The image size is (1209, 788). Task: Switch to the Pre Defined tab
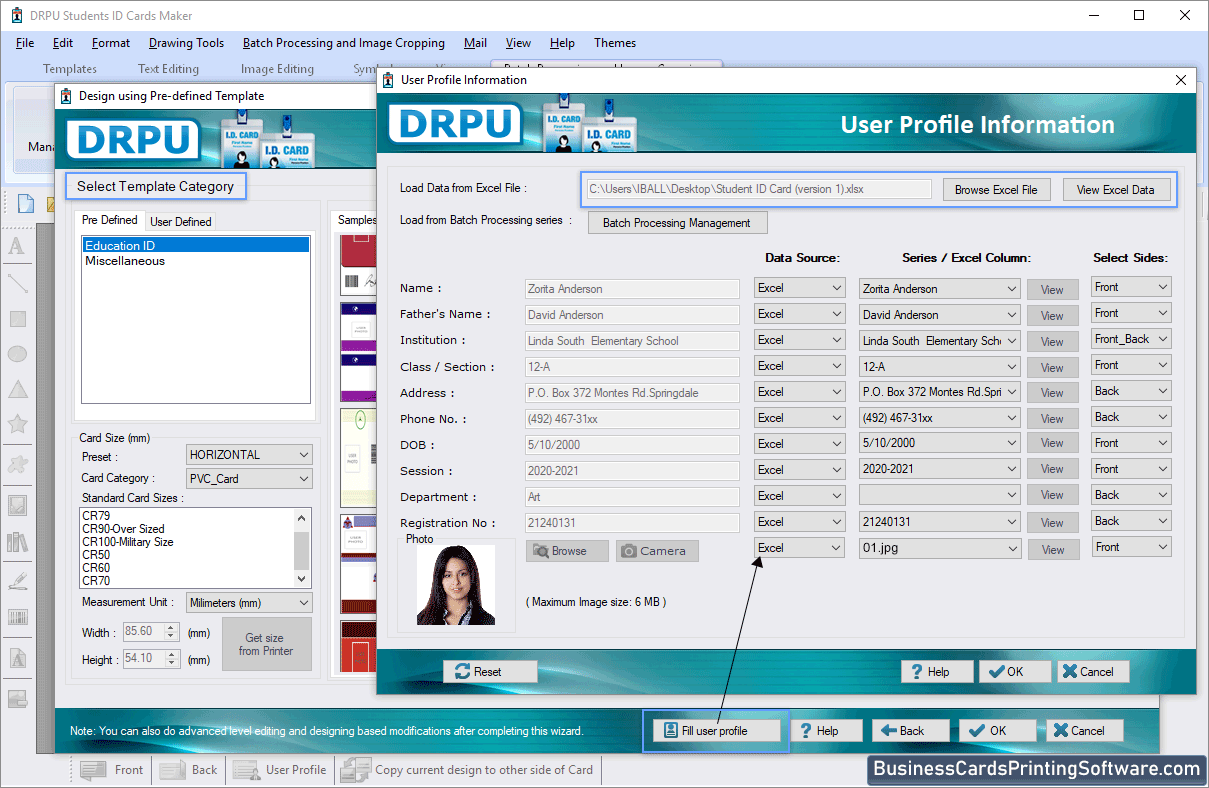pos(110,221)
